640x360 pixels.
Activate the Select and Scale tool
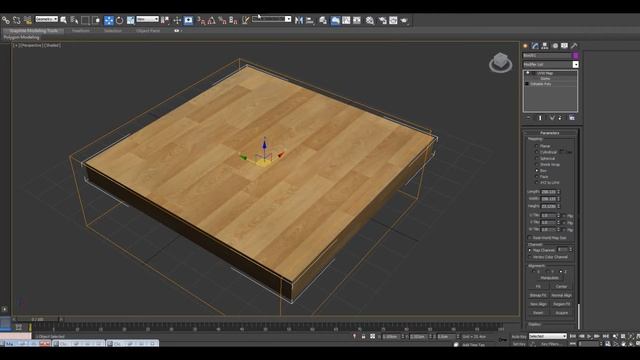click(x=131, y=20)
